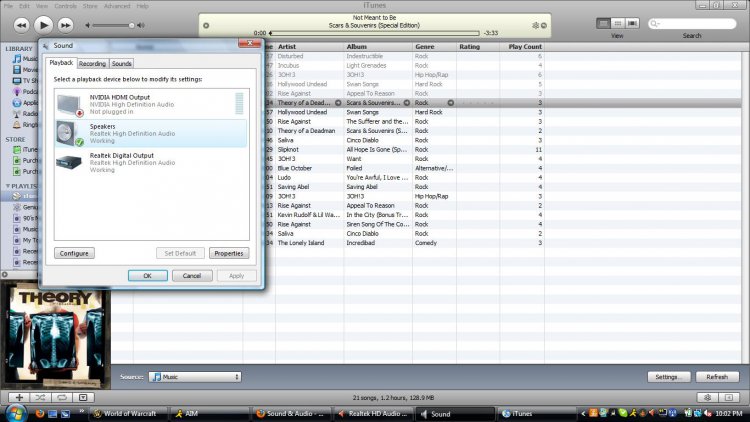Toggle shuffle in iTunes

[x=40, y=397]
